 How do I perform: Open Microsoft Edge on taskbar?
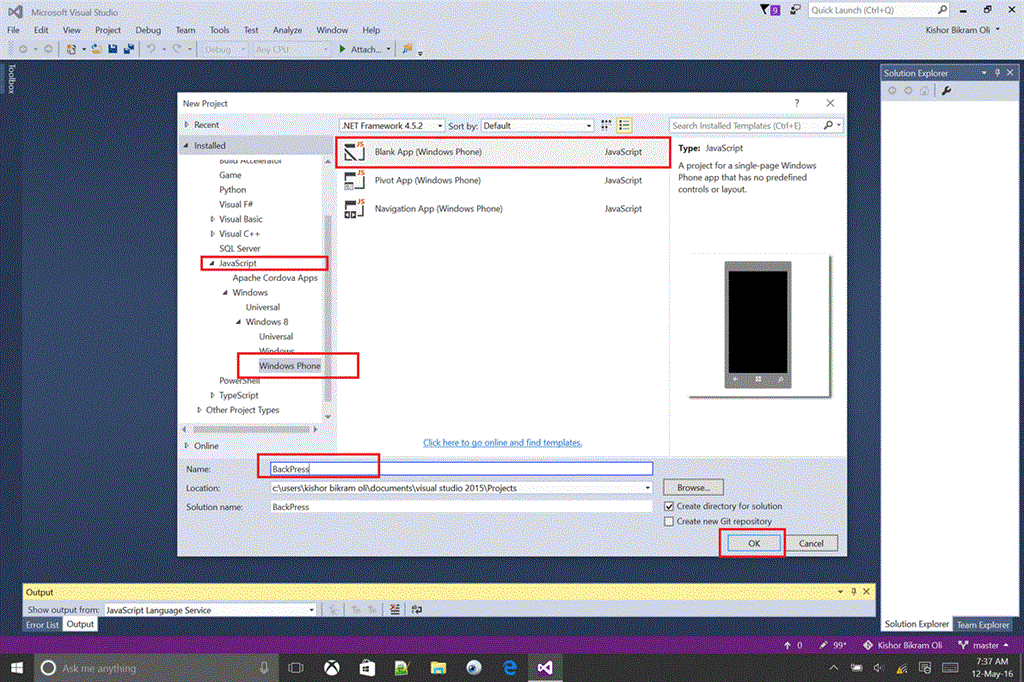coord(509,668)
